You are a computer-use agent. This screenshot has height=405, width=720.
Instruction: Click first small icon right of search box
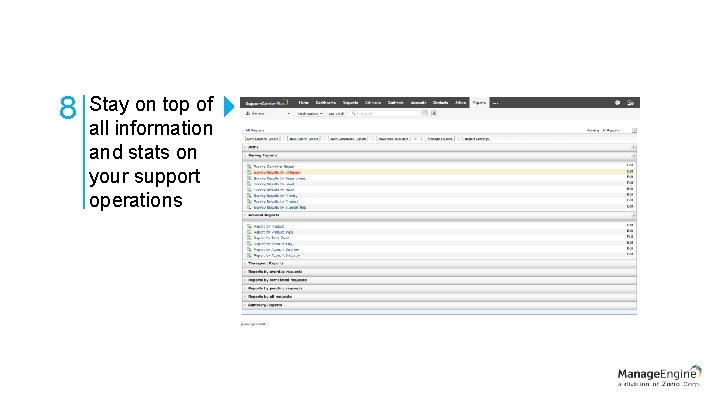pos(425,113)
